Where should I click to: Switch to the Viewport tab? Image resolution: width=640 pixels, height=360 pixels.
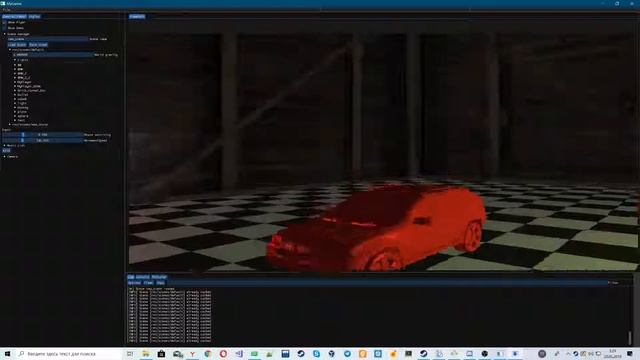tap(137, 16)
